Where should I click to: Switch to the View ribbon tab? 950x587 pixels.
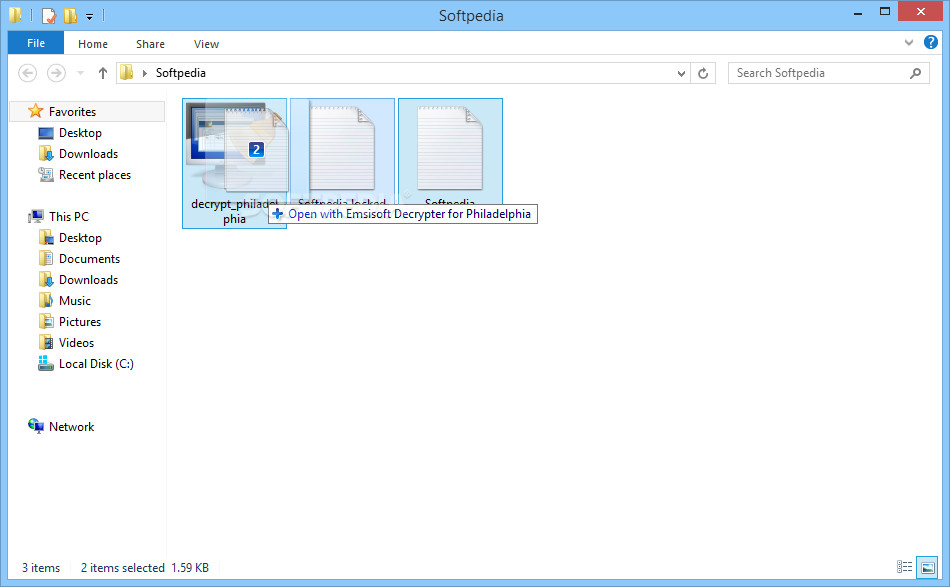pyautogui.click(x=206, y=44)
